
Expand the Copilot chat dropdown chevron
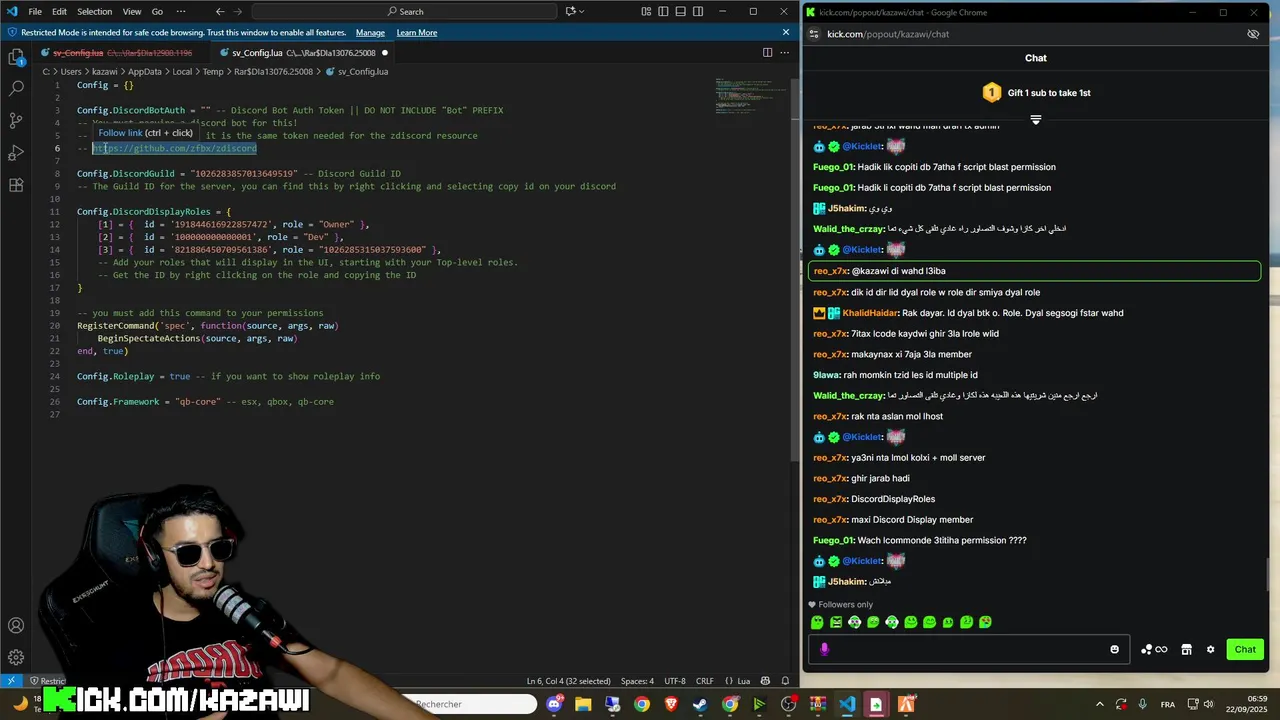pos(584,11)
